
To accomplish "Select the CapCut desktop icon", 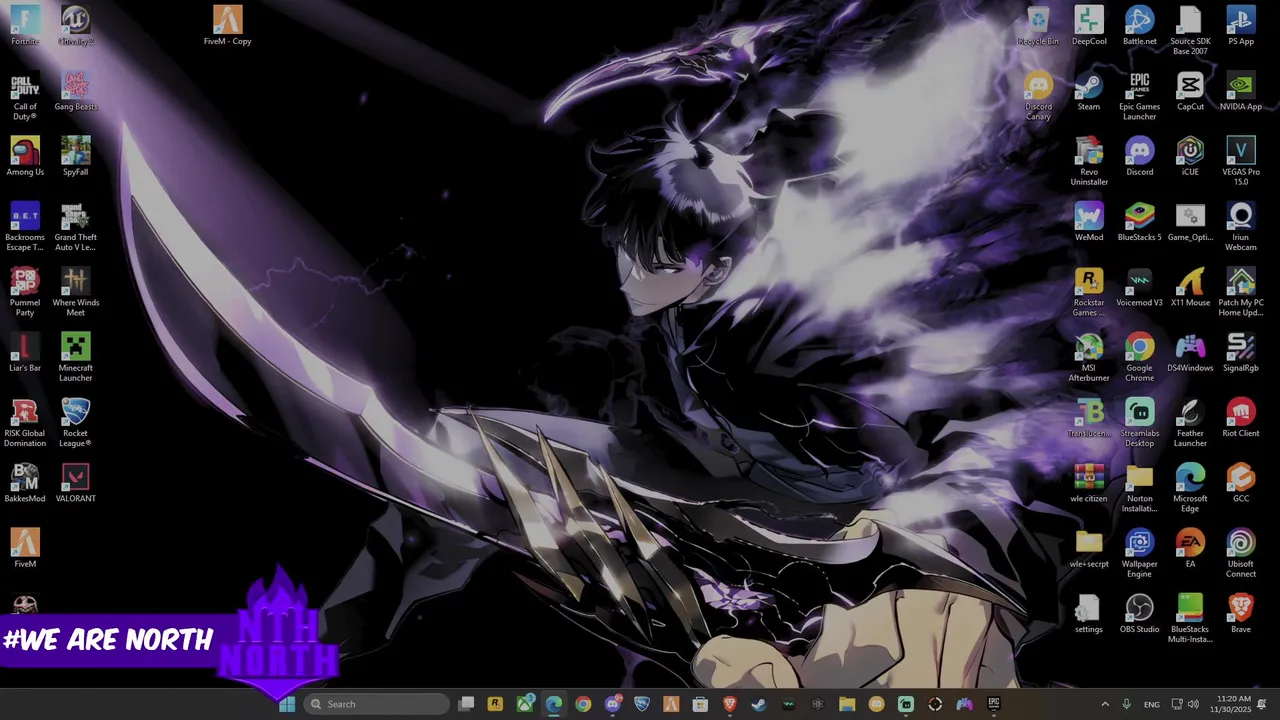I will point(1190,91).
